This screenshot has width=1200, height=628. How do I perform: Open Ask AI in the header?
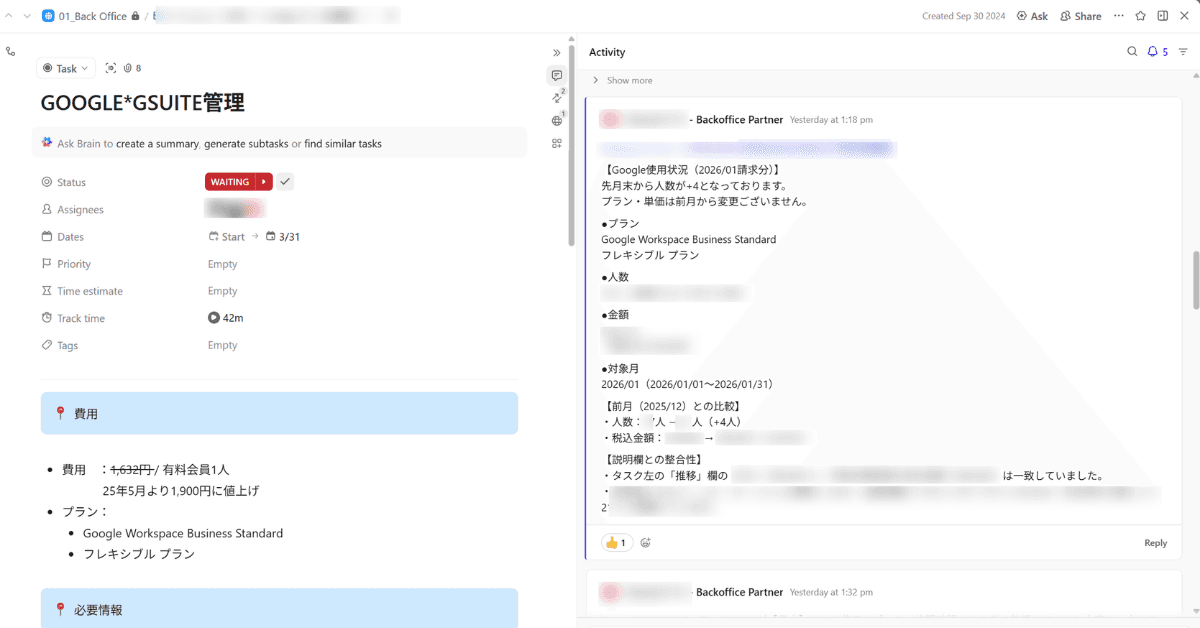pos(1032,16)
